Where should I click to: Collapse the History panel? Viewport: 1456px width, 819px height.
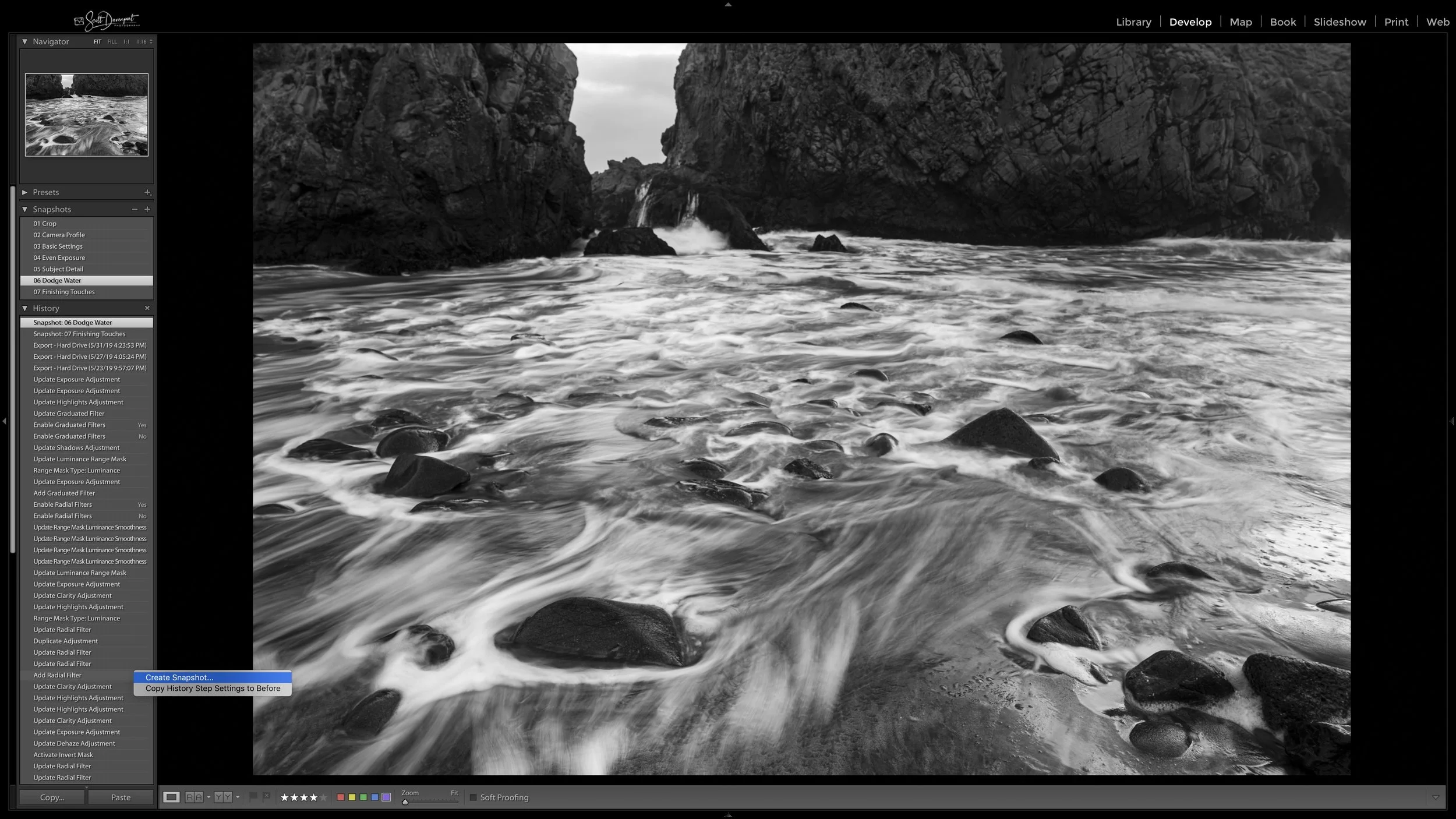coord(24,308)
